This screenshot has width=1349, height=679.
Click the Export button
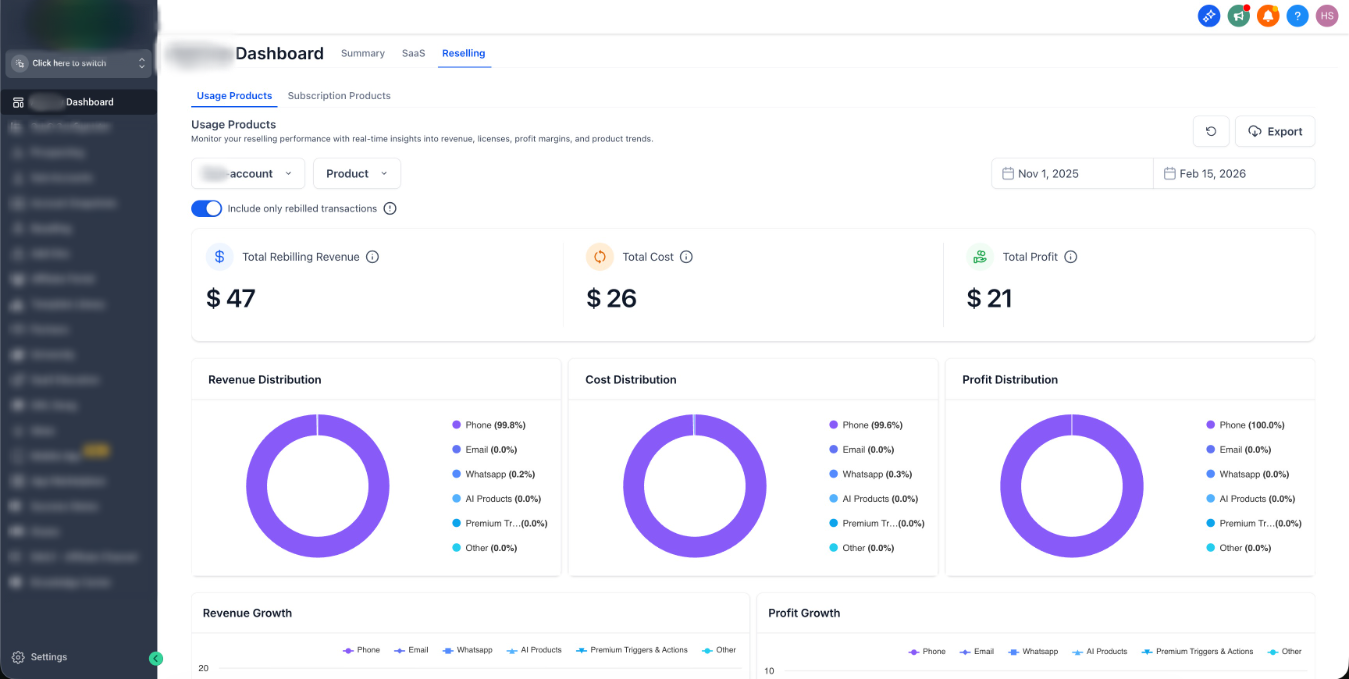click(1275, 131)
